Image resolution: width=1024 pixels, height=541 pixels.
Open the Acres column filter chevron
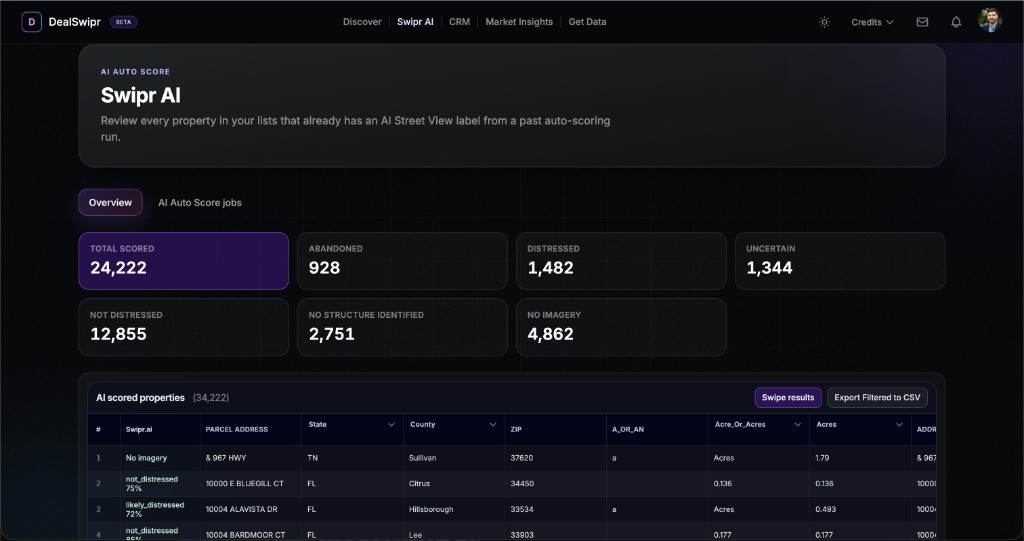tap(899, 425)
